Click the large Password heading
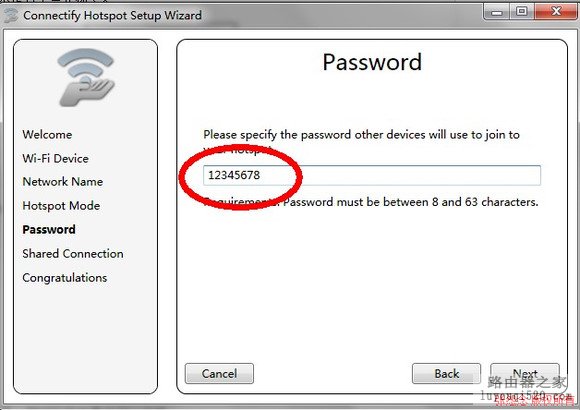The height and width of the screenshot is (410, 580). coord(372,62)
